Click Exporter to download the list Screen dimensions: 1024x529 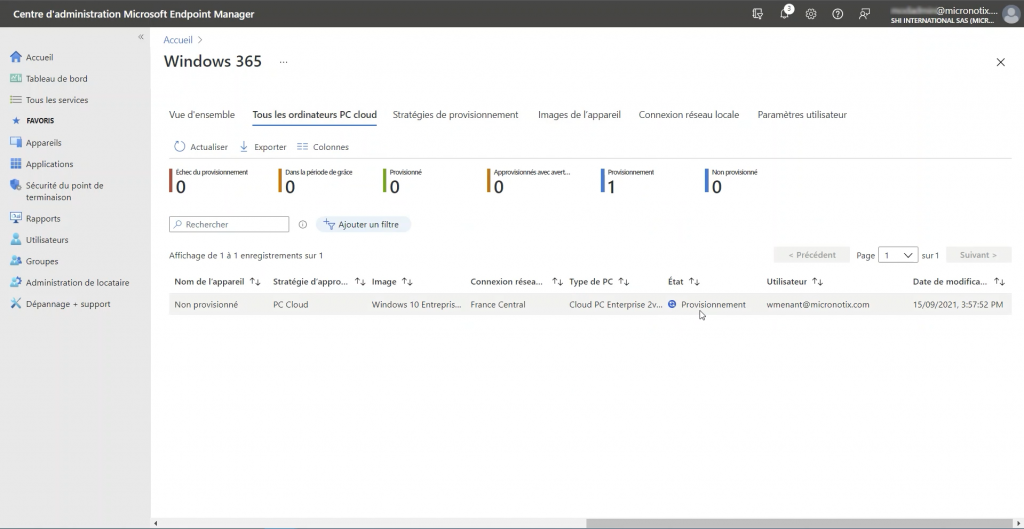tap(263, 147)
